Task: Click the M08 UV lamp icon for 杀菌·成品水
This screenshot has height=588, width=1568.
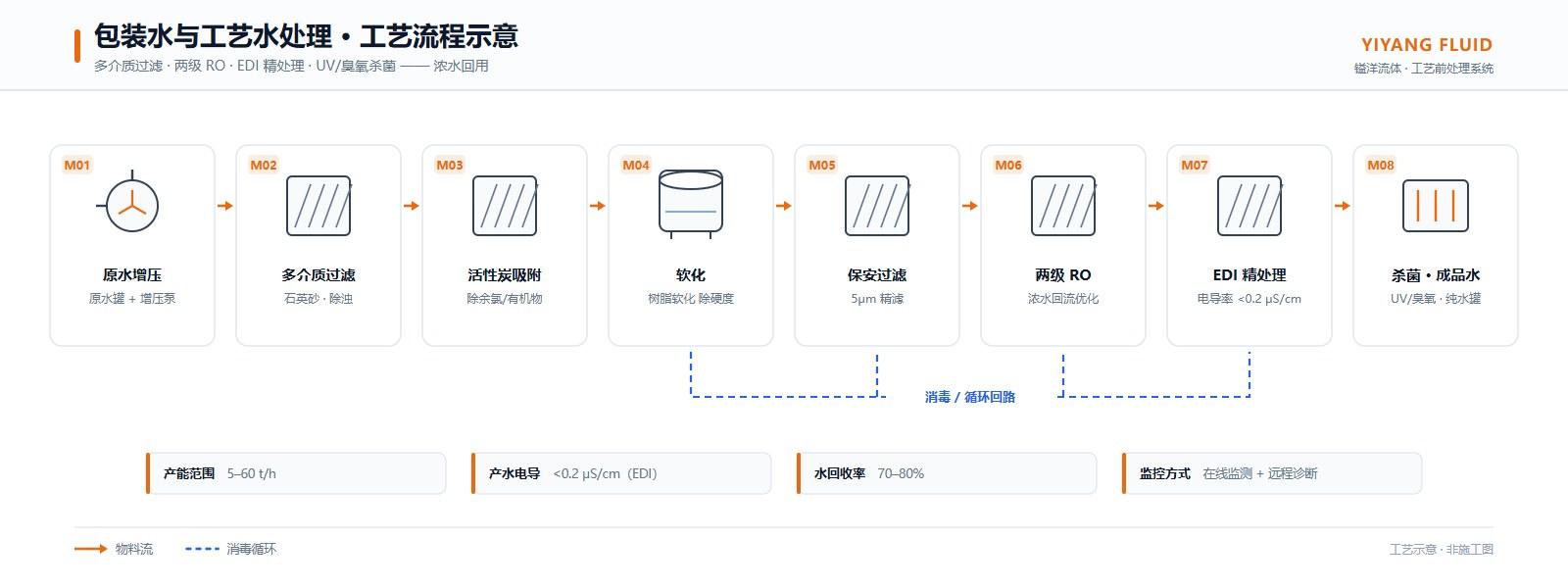Action: [x=1436, y=206]
